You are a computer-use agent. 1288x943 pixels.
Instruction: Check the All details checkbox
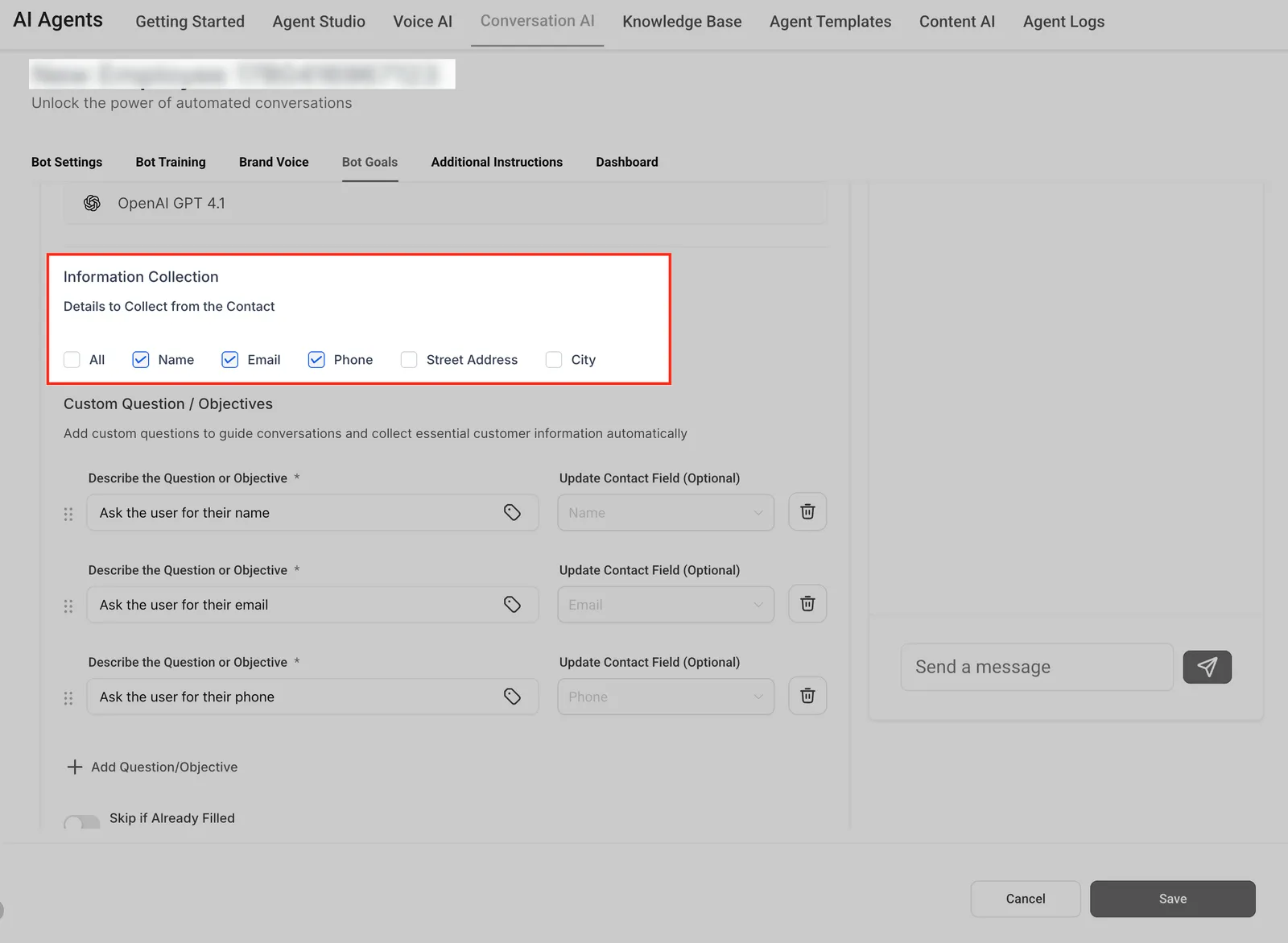(x=72, y=359)
